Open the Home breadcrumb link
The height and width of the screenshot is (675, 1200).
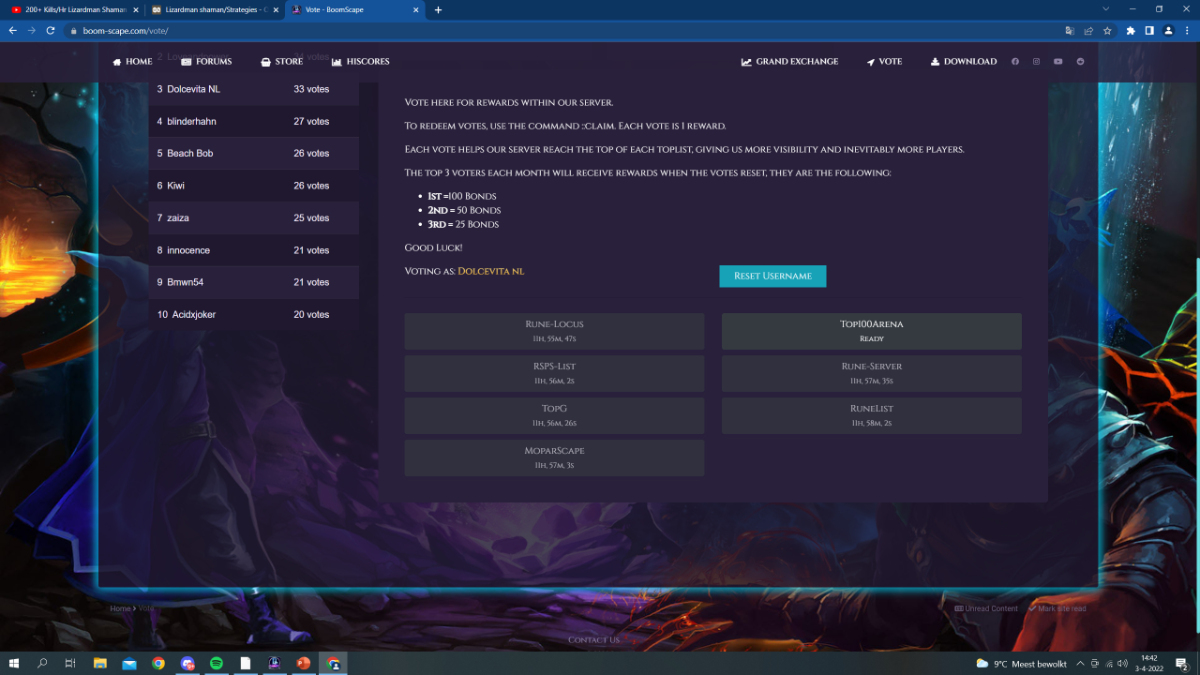[x=120, y=608]
